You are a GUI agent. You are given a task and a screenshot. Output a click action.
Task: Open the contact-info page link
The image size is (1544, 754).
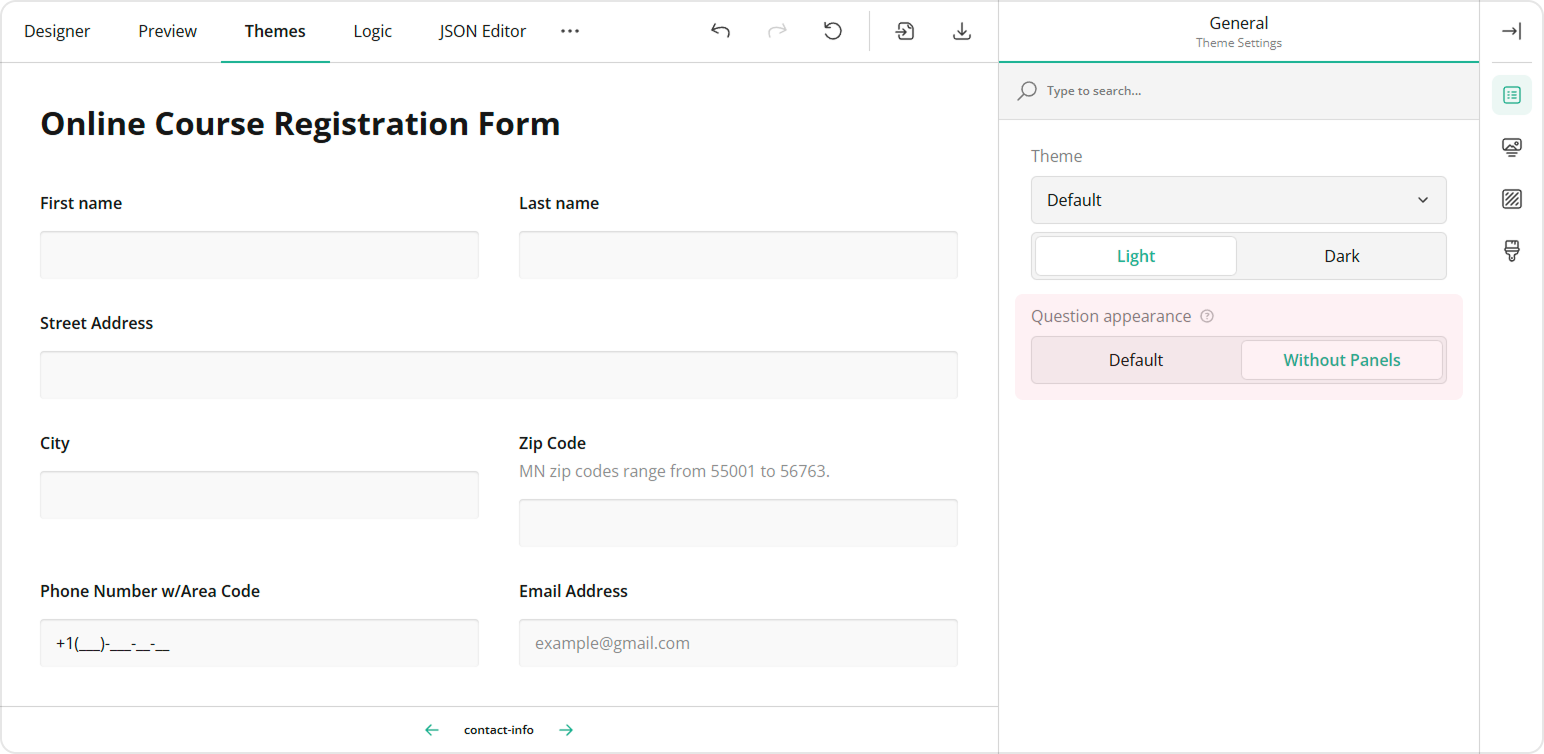[499, 730]
